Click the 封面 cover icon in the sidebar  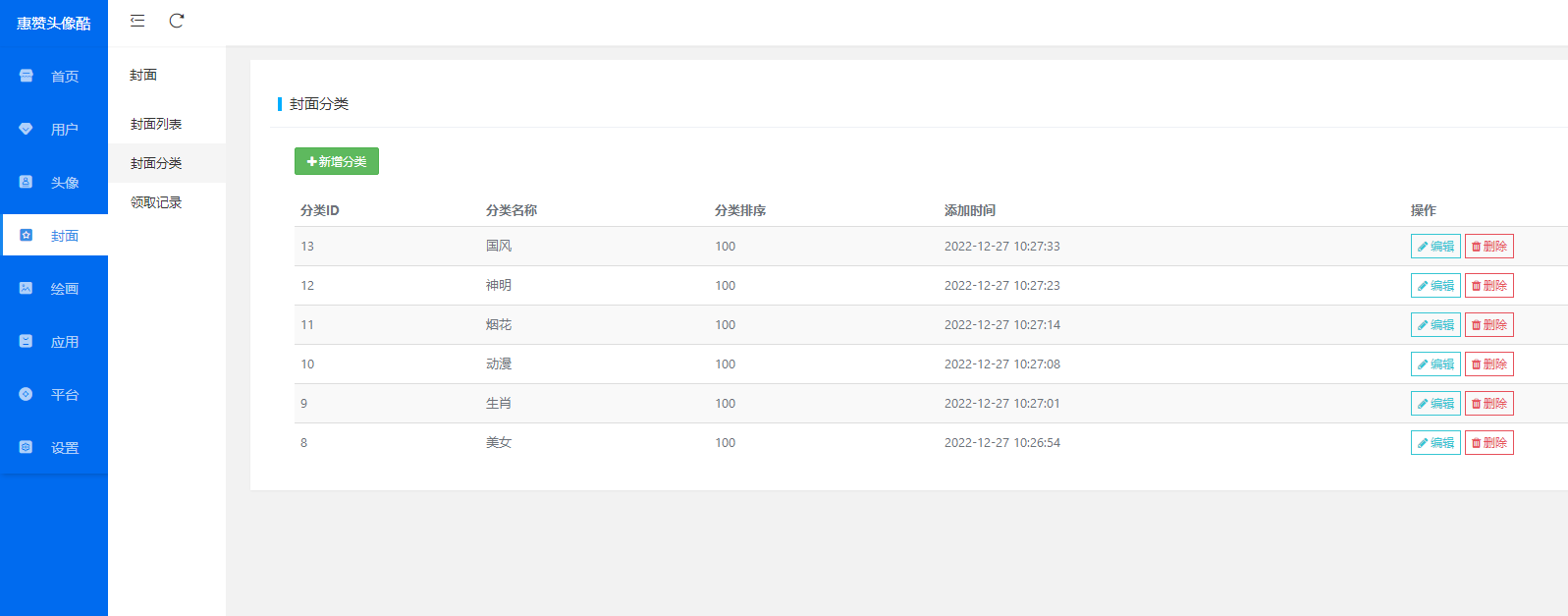point(27,235)
